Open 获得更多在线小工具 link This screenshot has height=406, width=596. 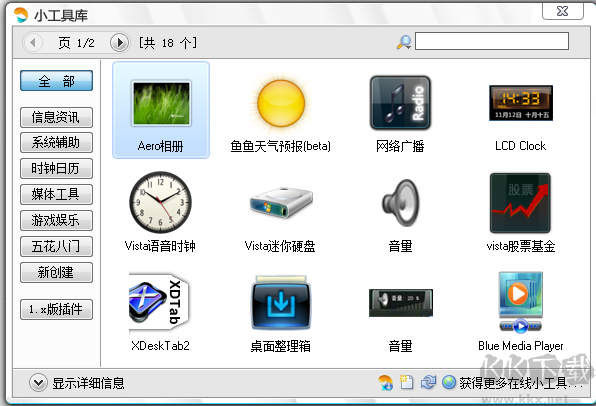(521, 383)
